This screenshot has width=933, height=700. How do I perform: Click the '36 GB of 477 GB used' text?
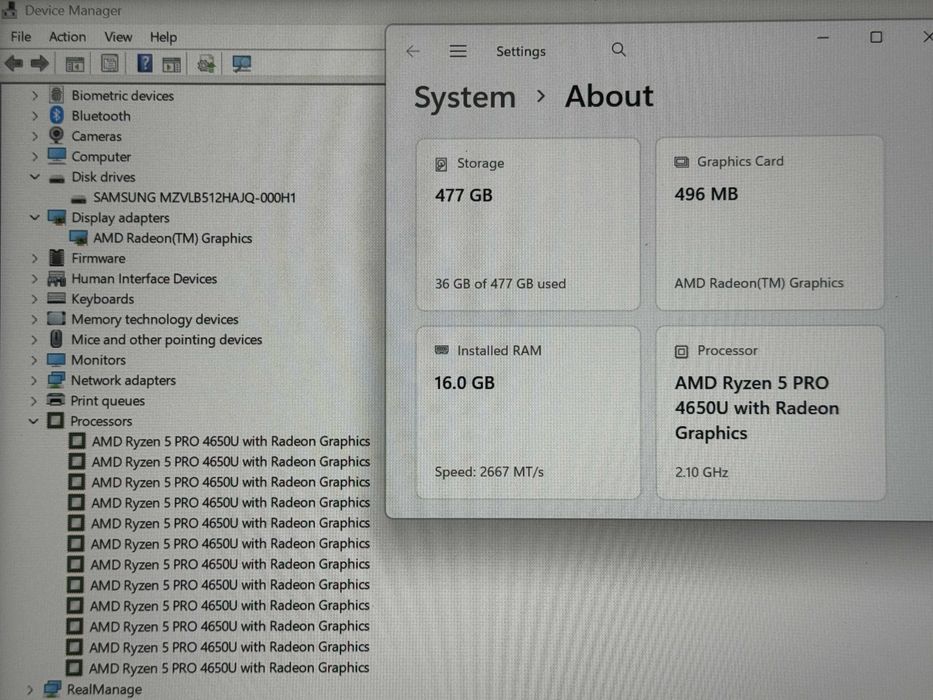[x=500, y=284]
